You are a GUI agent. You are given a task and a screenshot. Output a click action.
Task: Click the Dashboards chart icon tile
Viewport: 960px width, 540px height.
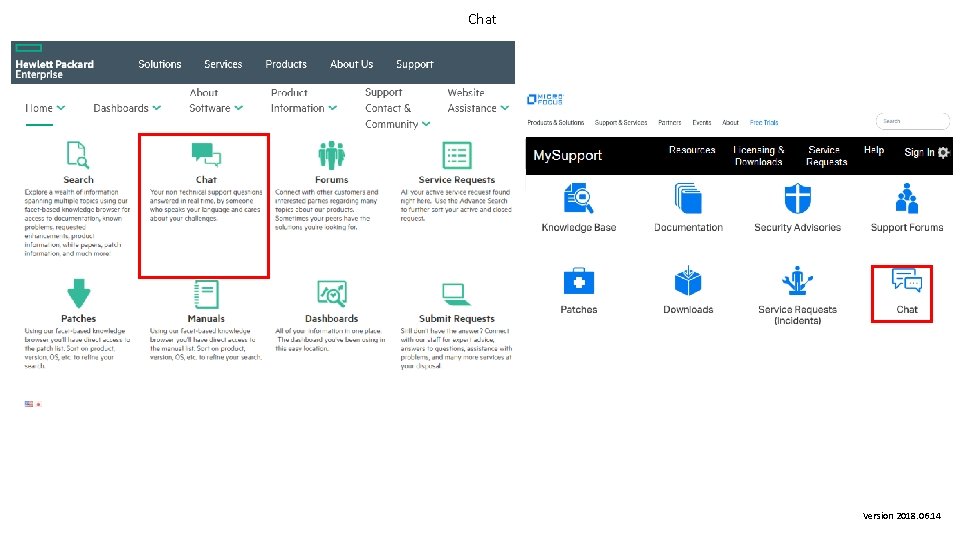332,293
